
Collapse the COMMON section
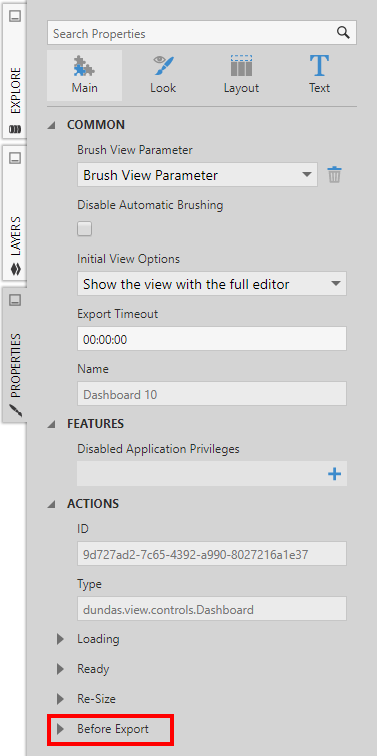tap(51, 125)
